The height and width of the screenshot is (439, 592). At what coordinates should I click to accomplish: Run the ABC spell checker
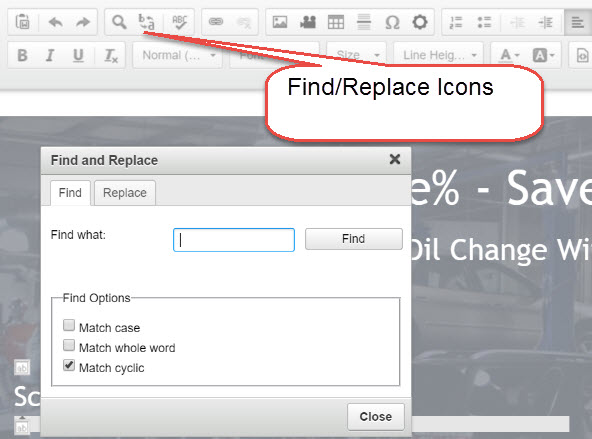click(x=179, y=22)
